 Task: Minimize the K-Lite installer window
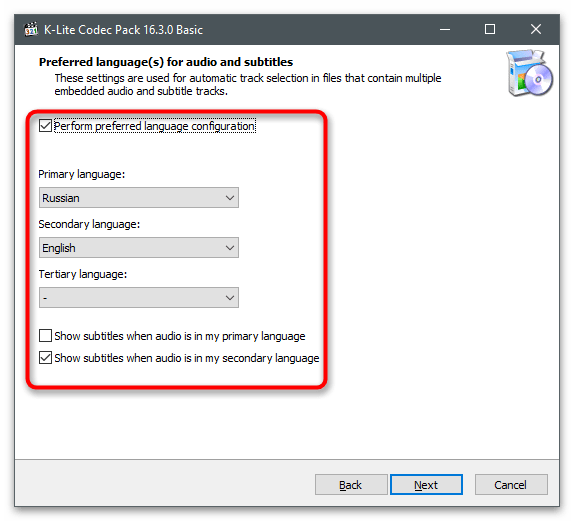click(x=445, y=29)
